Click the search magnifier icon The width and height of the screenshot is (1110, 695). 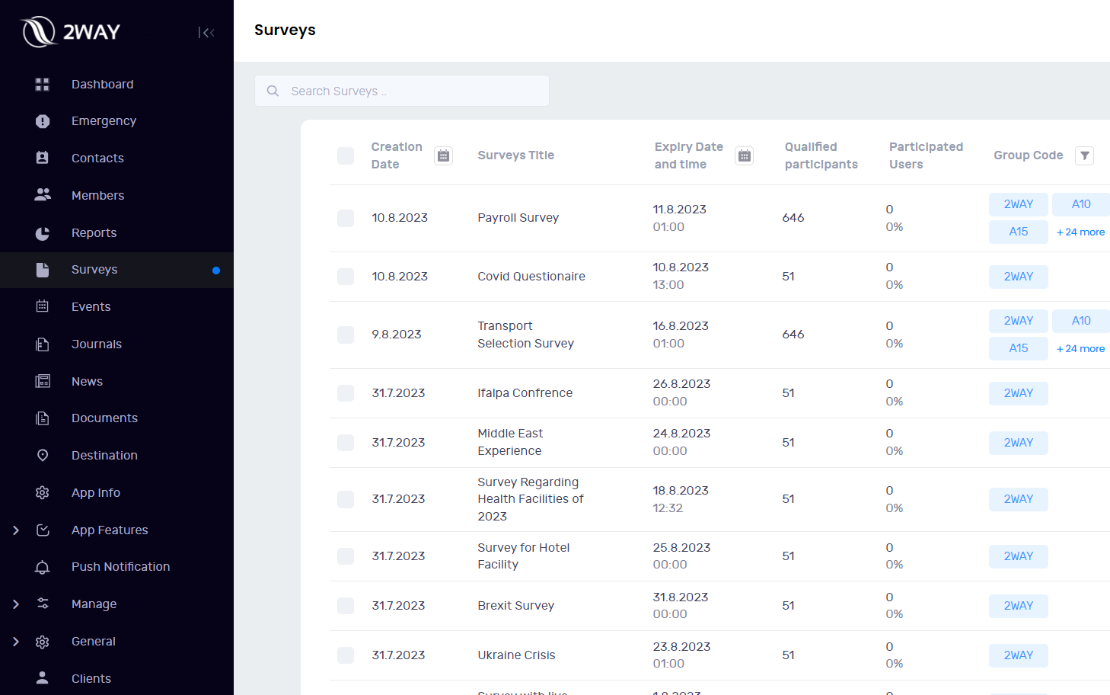(273, 91)
